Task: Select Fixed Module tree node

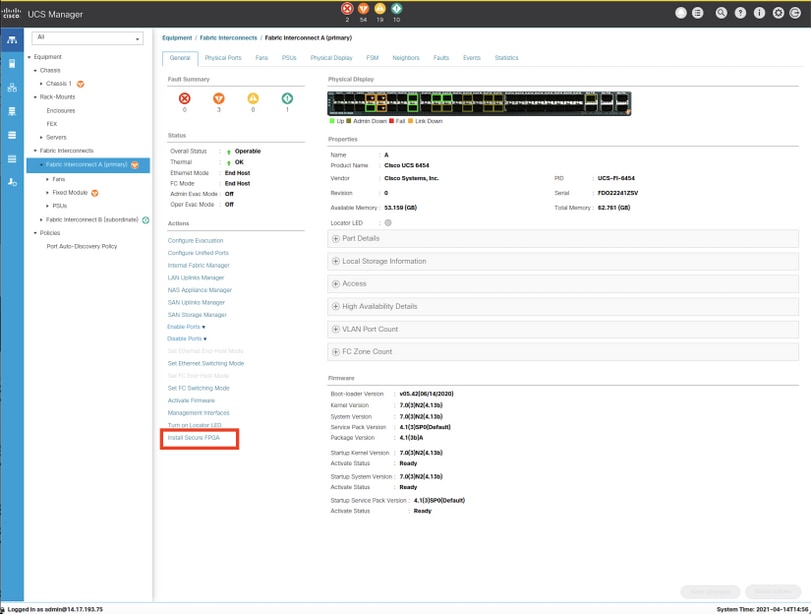Action: tap(70, 192)
